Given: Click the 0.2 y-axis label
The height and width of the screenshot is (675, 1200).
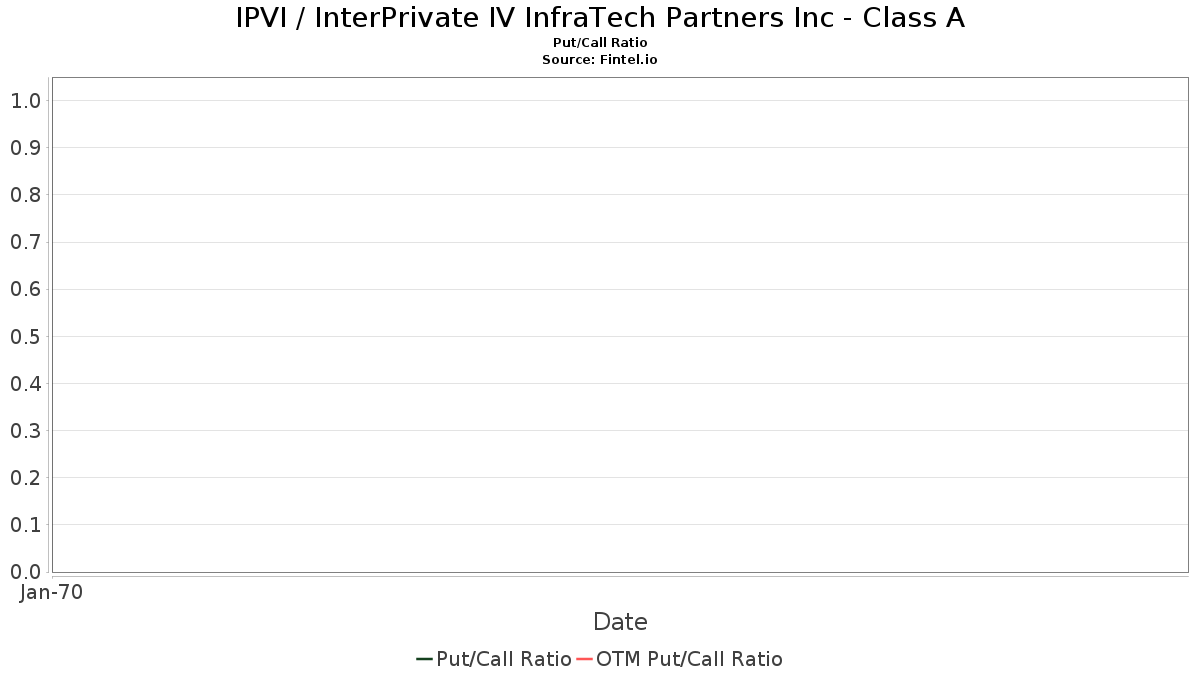Looking at the screenshot, I should (x=25, y=478).
